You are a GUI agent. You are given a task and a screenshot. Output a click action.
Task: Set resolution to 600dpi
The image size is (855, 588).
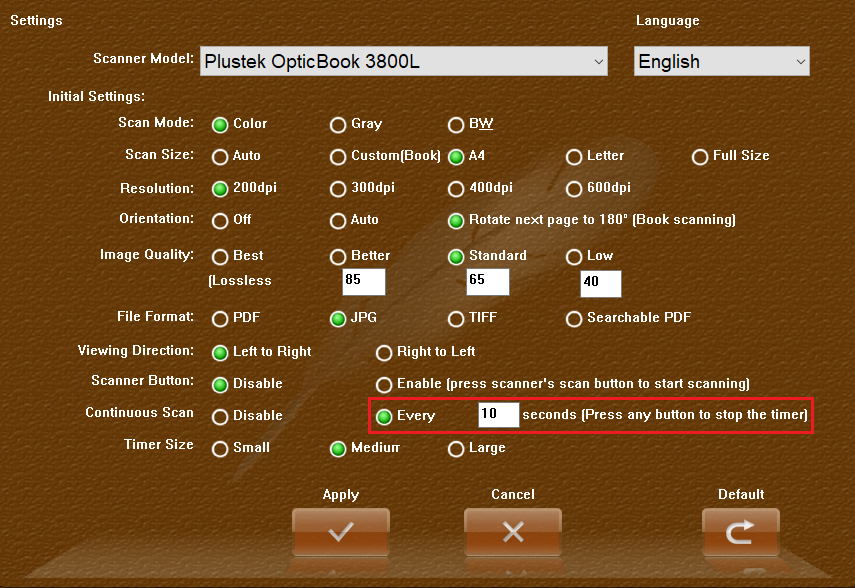pos(574,189)
